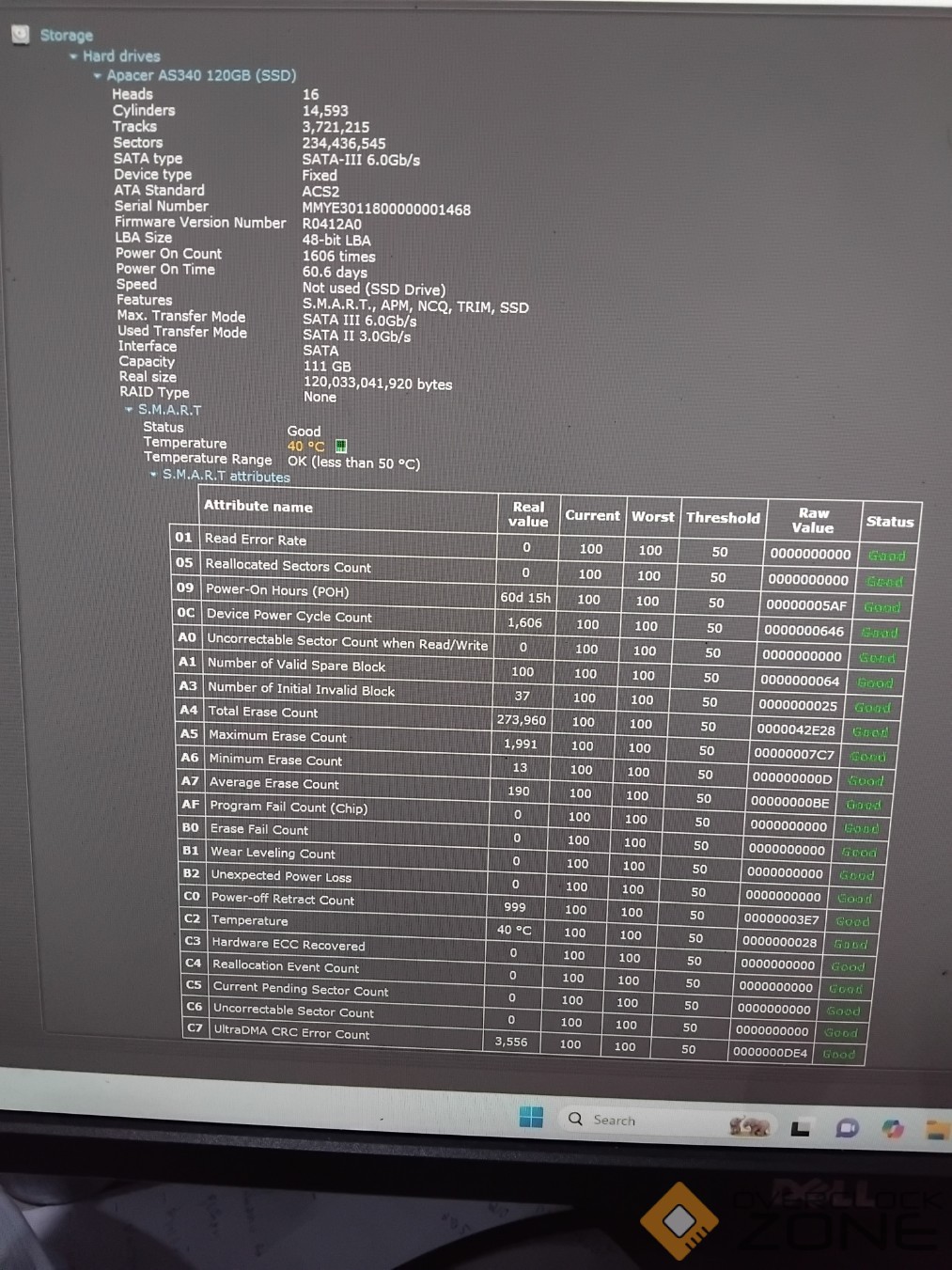
Task: Select the Apacer AS340 120GB (SSD) label
Action: point(201,75)
